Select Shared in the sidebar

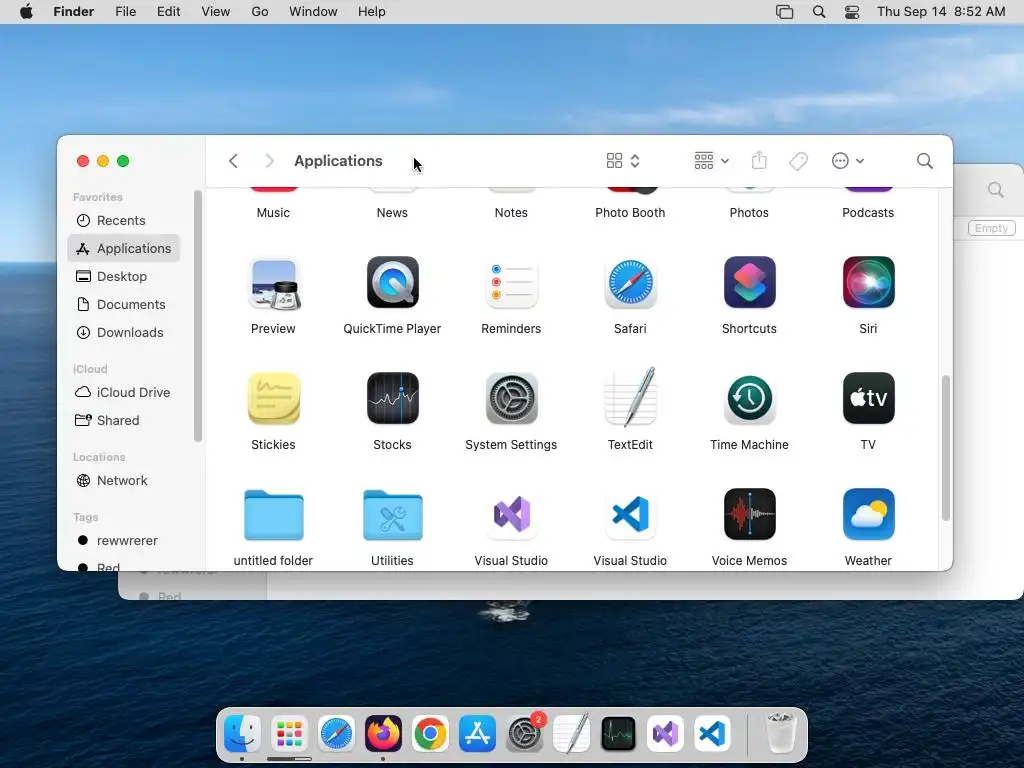[123, 421]
